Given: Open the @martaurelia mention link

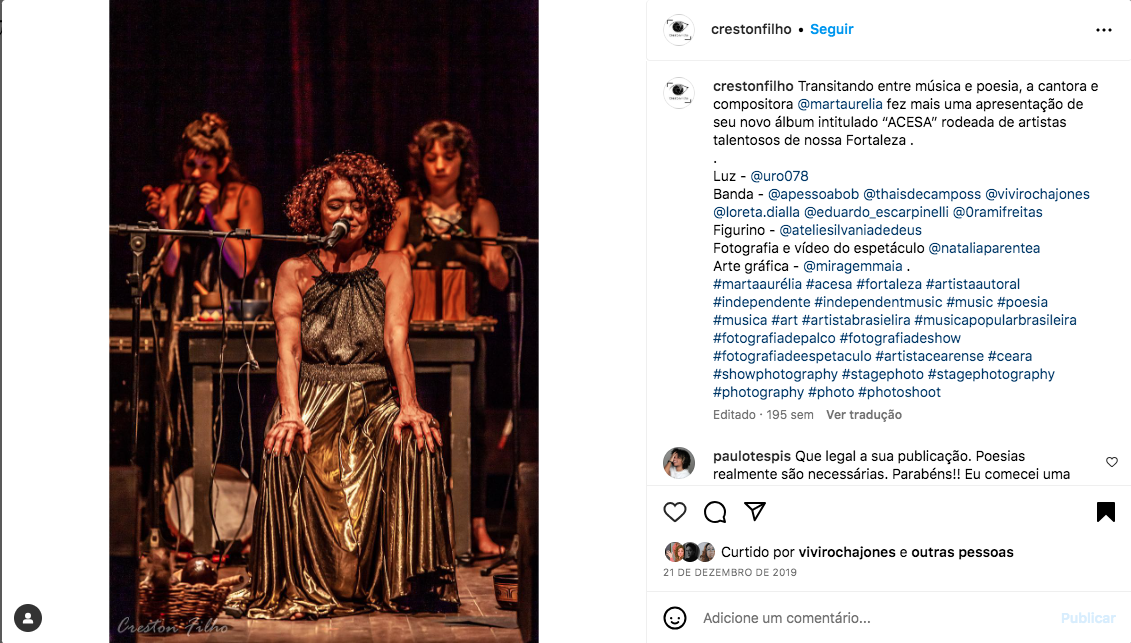Looking at the screenshot, I should pyautogui.click(x=840, y=104).
